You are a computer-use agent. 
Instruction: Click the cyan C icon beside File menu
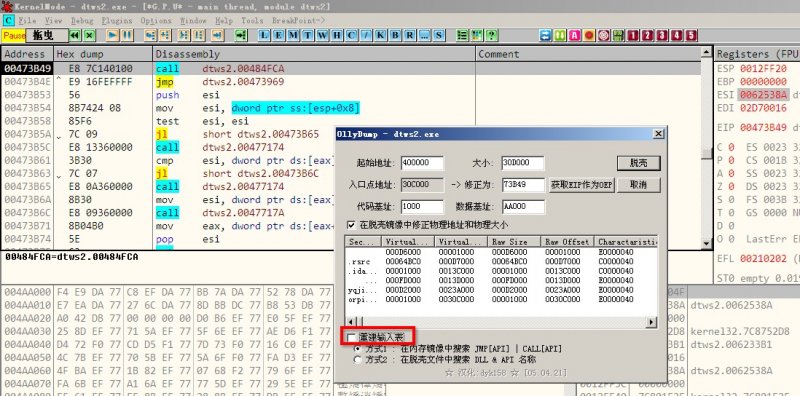(x=8, y=20)
